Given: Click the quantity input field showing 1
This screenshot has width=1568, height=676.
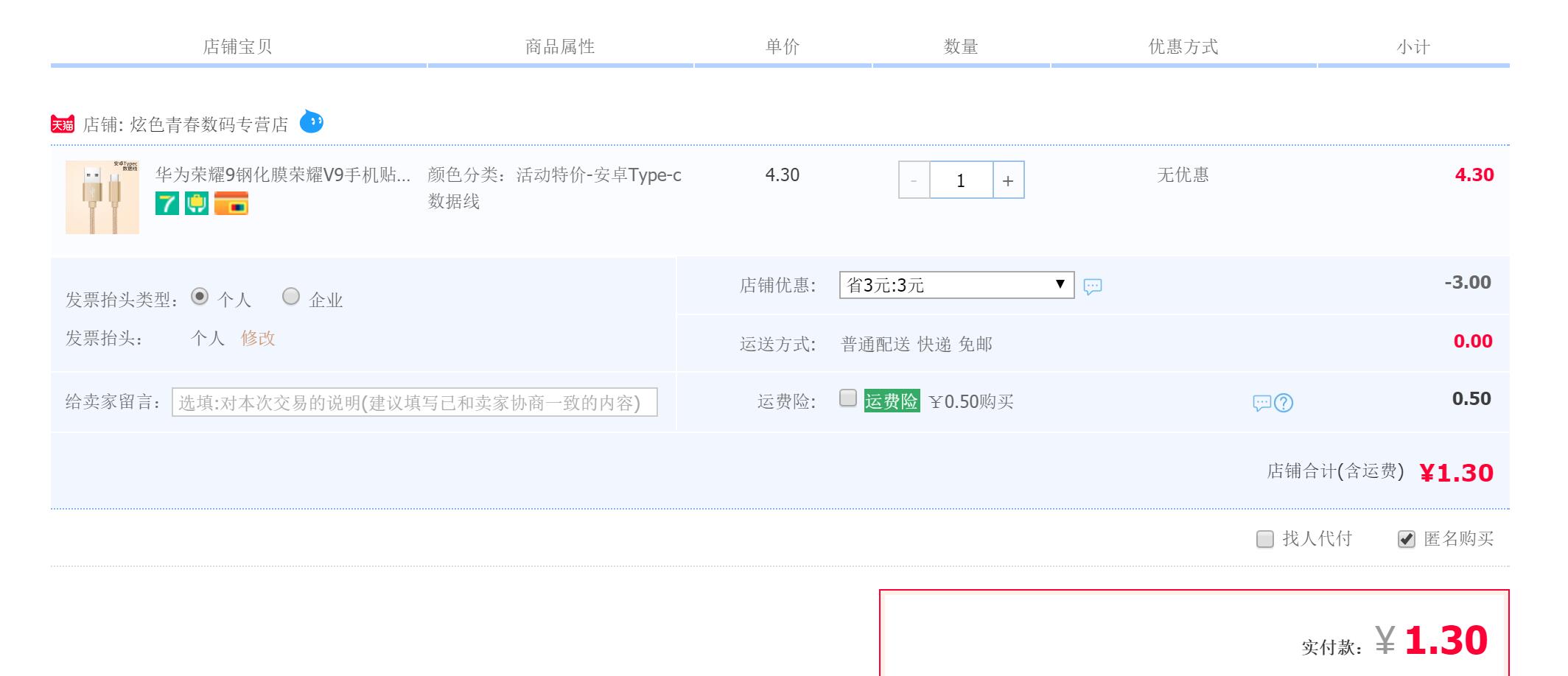Looking at the screenshot, I should 961,180.
